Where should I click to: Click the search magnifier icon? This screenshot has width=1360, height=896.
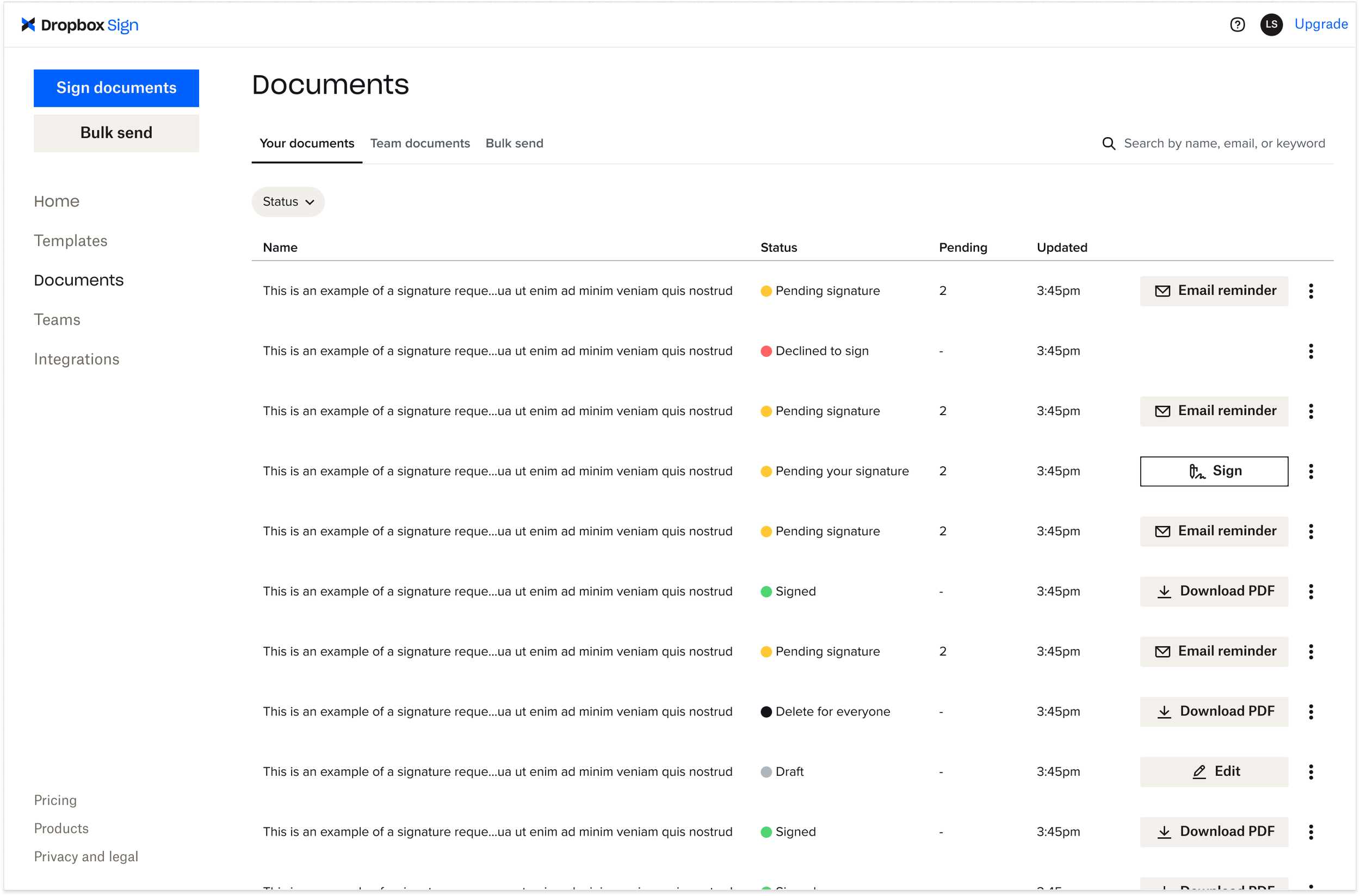tap(1109, 144)
